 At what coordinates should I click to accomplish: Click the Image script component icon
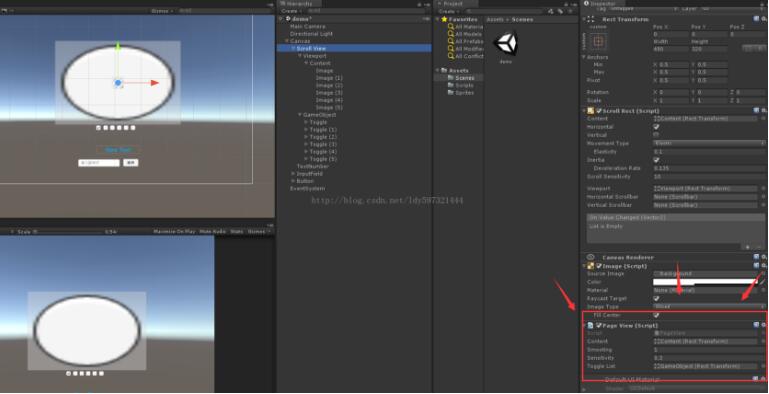pyautogui.click(x=590, y=266)
